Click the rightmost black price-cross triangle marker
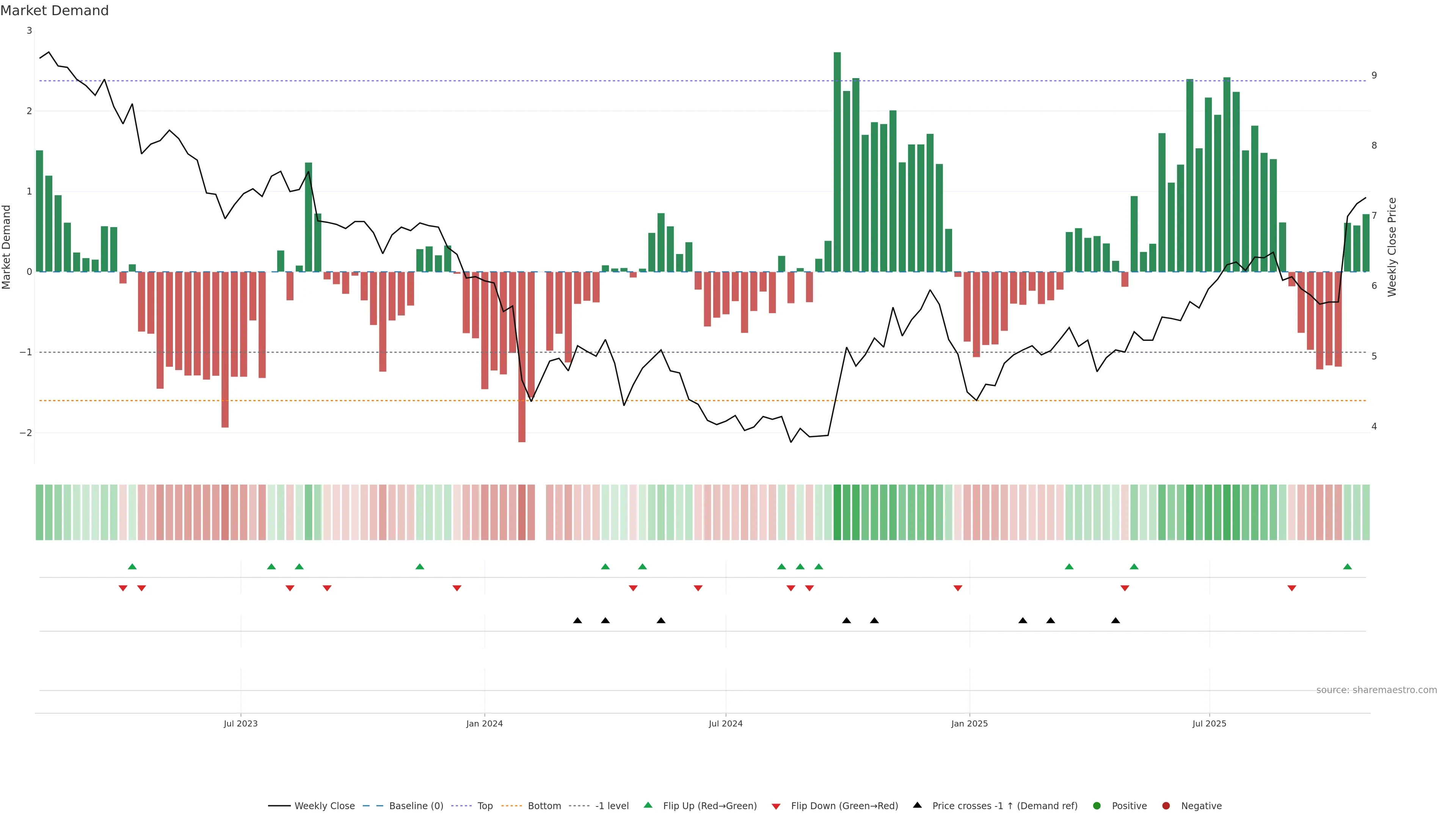Image resolution: width=1456 pixels, height=819 pixels. [x=1115, y=621]
